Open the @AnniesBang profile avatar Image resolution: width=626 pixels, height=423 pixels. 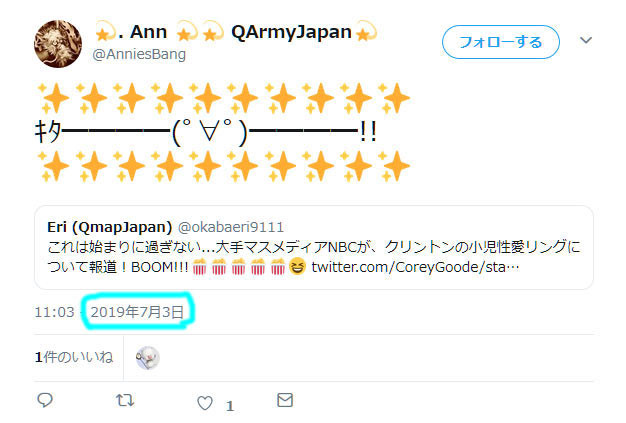pyautogui.click(x=58, y=43)
